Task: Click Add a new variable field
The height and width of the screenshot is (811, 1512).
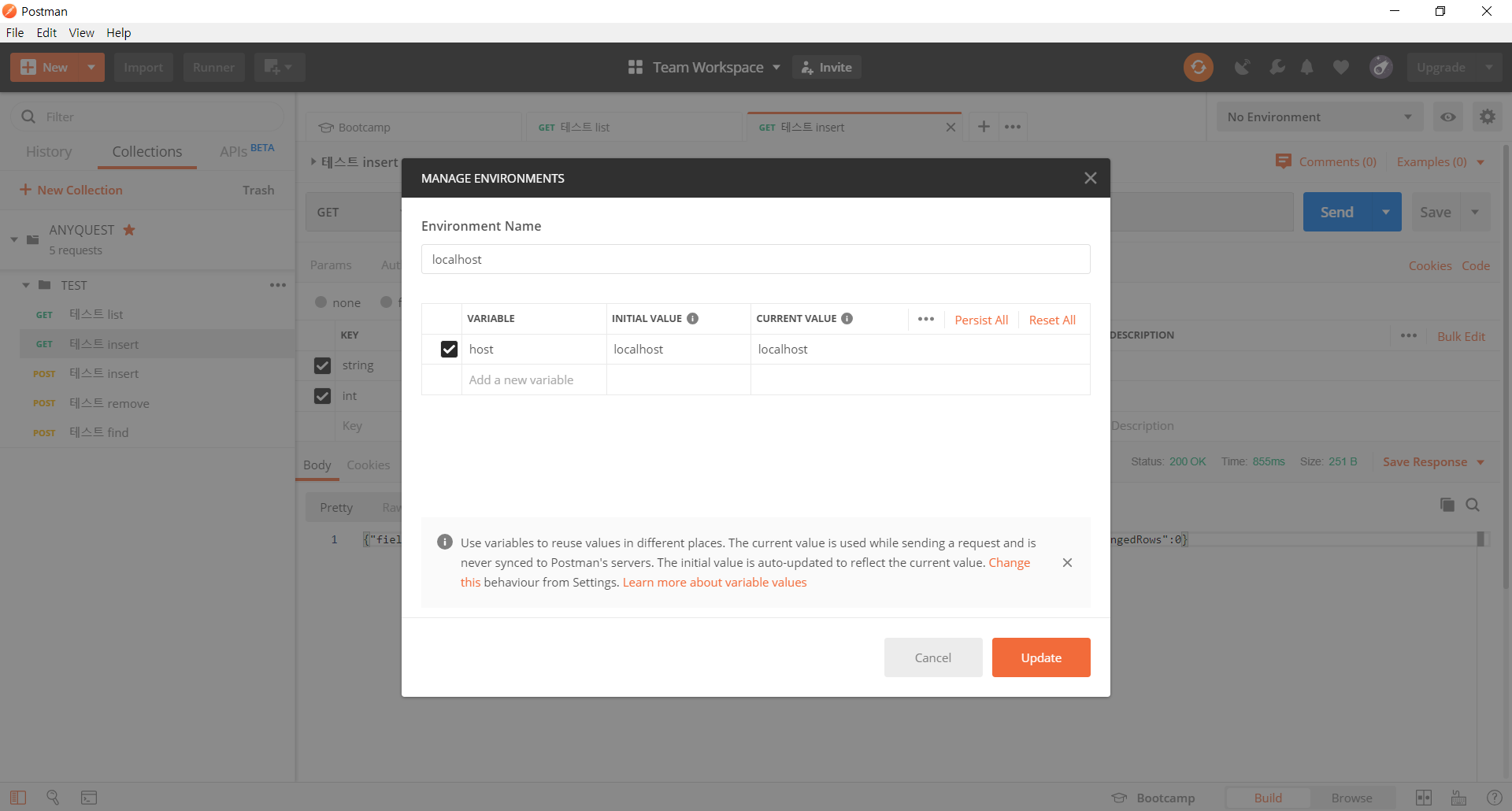Action: tap(533, 380)
